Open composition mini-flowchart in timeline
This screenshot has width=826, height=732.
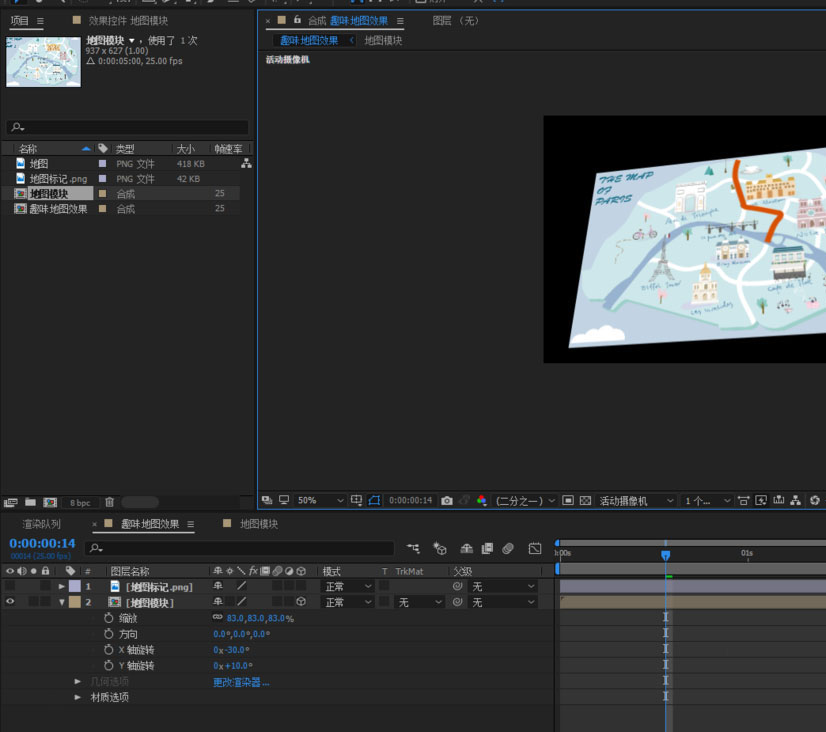tap(414, 548)
